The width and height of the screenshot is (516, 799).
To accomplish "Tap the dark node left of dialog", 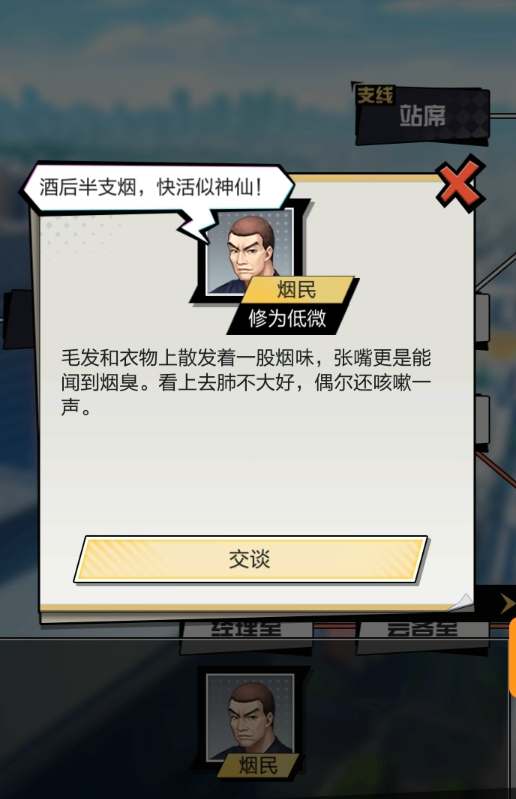I will click(18, 319).
